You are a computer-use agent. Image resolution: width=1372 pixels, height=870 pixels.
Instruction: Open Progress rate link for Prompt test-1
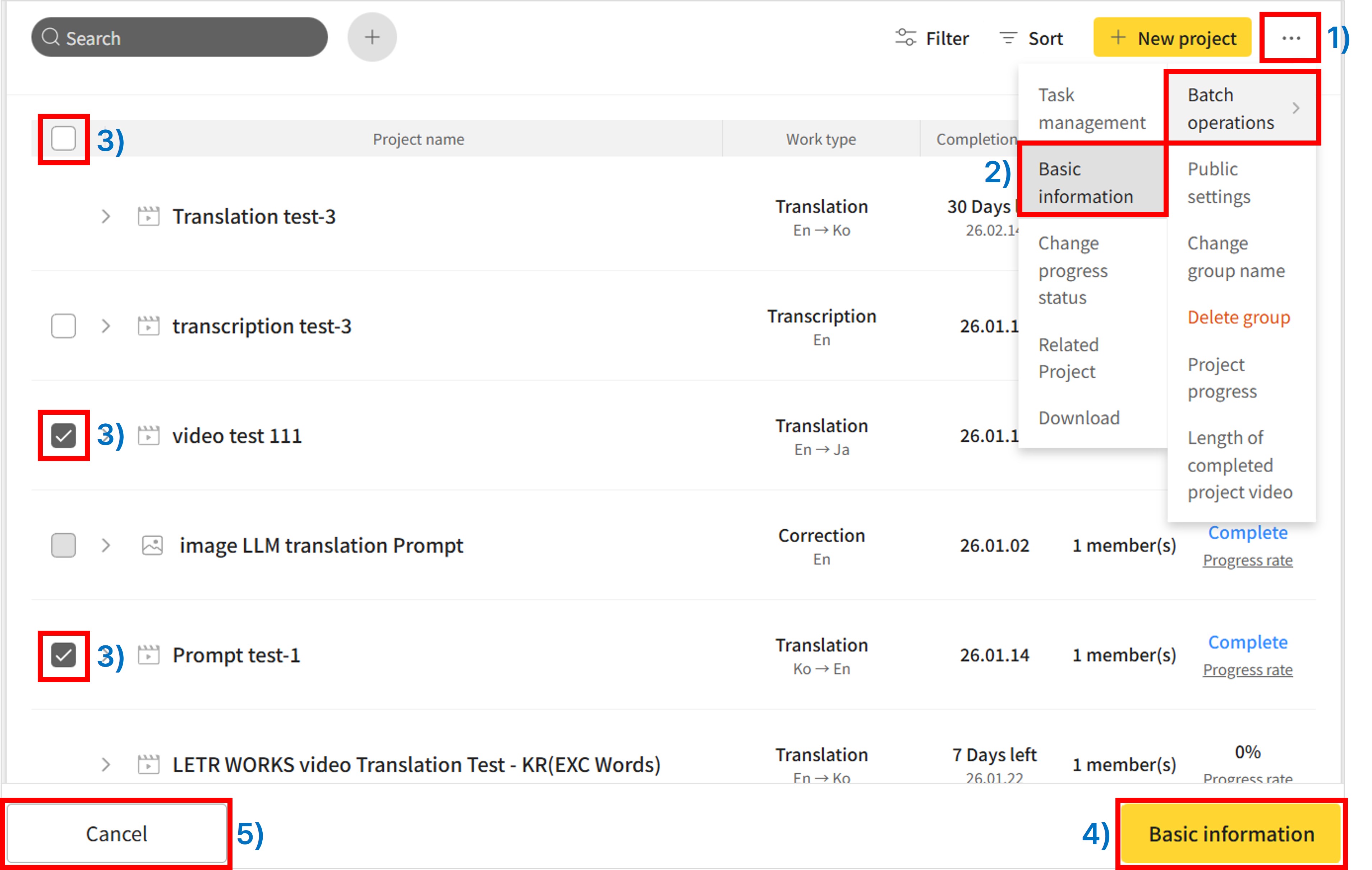point(1247,670)
